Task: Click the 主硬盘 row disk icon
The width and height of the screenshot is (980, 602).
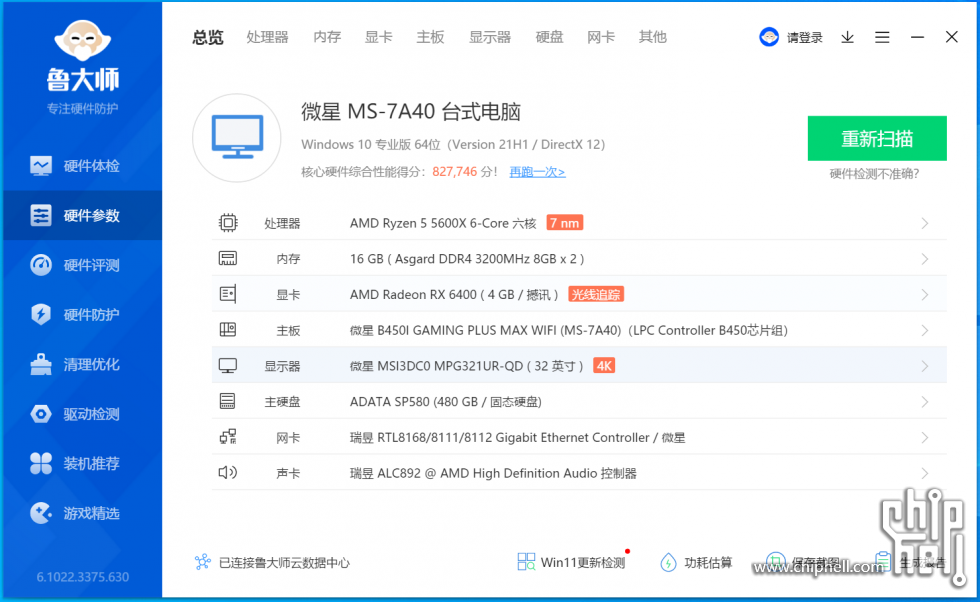Action: click(x=228, y=401)
